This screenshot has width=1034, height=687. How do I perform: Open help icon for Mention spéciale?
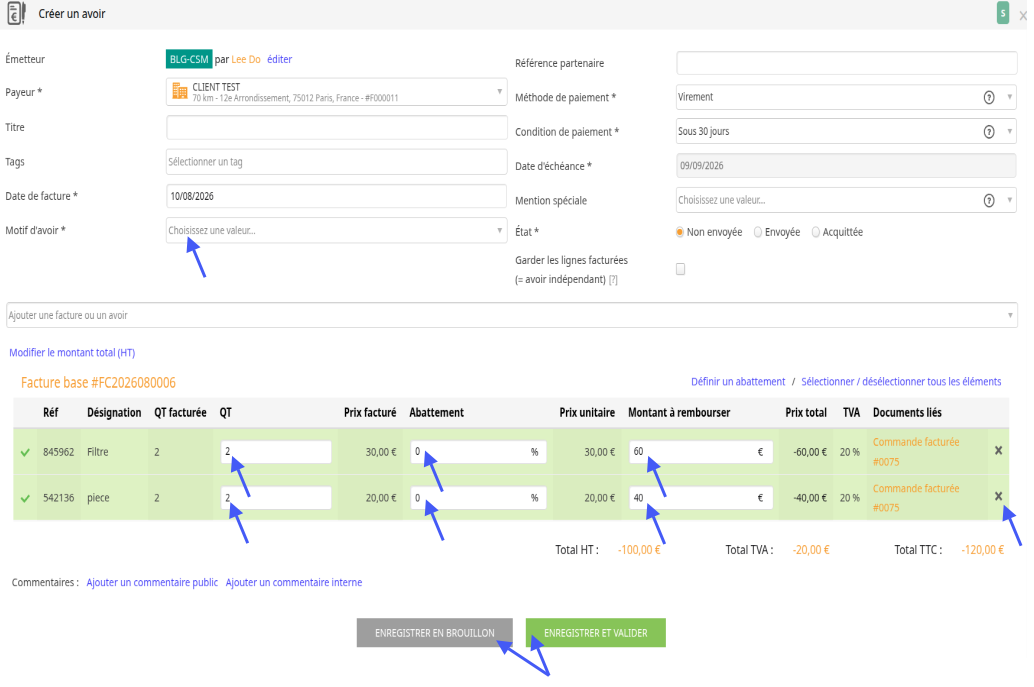(x=988, y=200)
